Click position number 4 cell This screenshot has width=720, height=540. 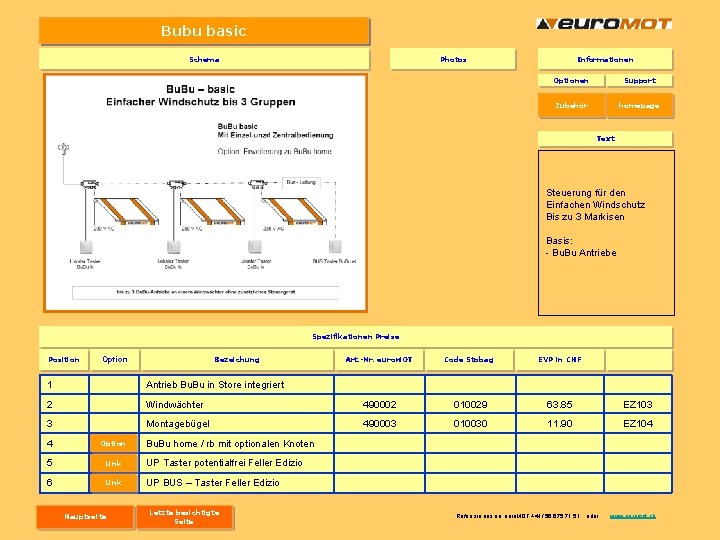[64, 444]
